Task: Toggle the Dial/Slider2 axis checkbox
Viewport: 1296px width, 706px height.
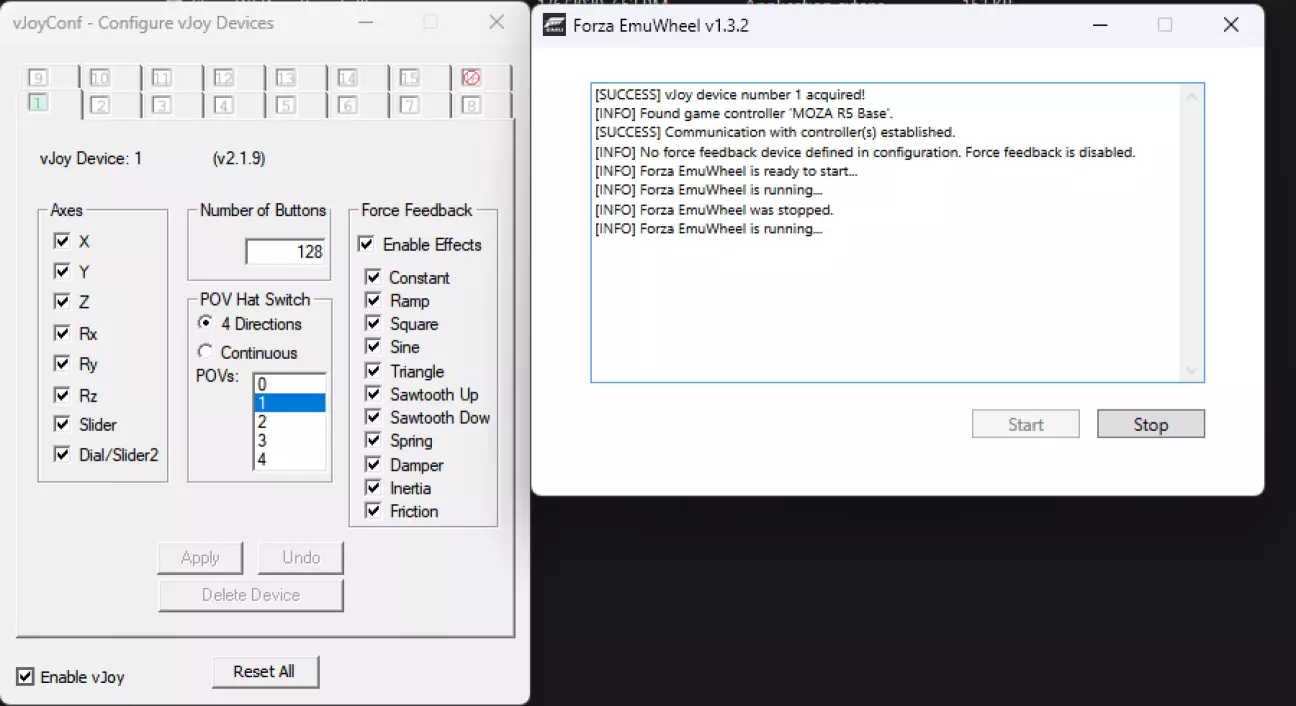Action: pyautogui.click(x=62, y=454)
